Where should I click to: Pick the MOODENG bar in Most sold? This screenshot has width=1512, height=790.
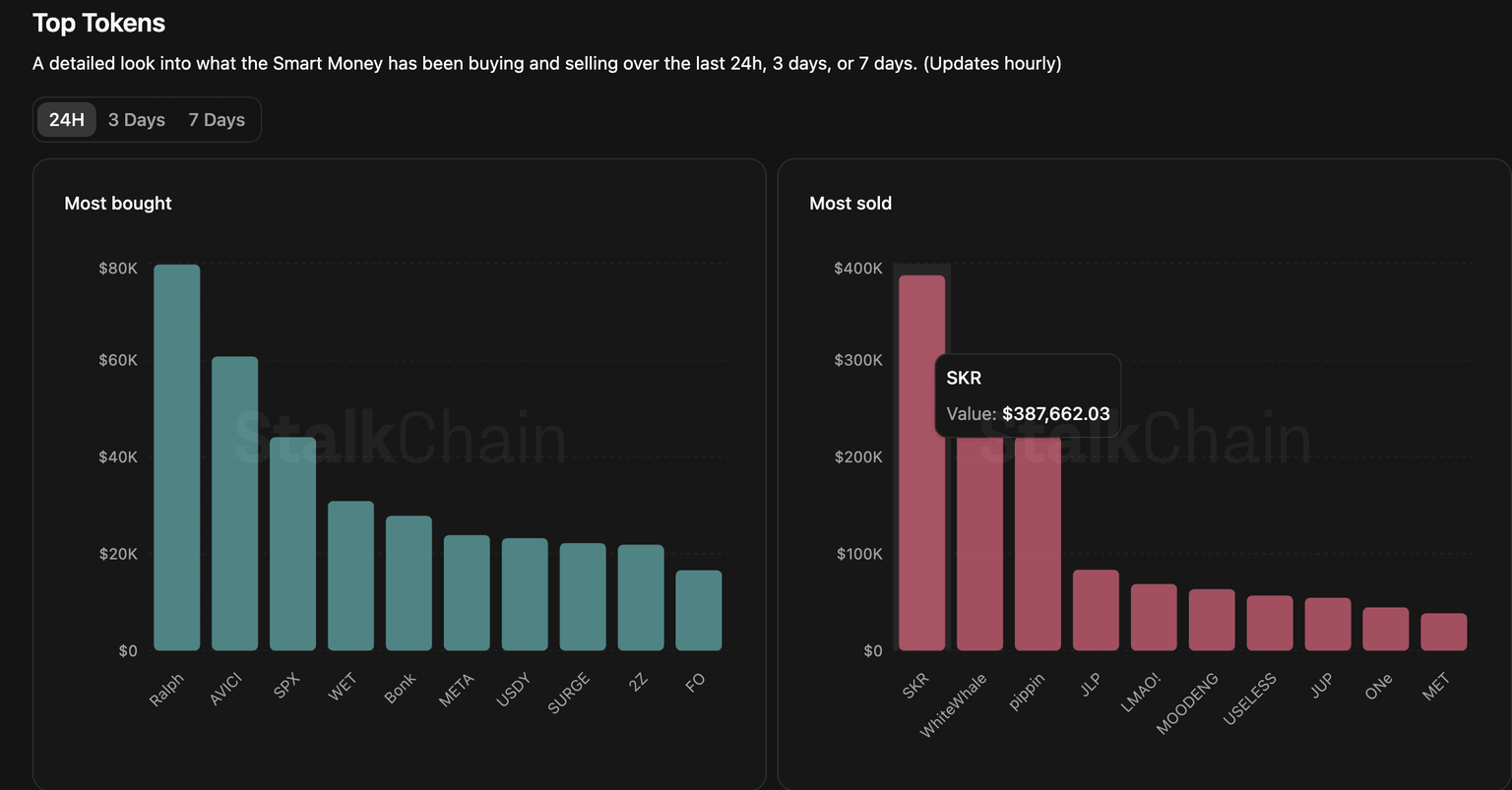coord(1212,621)
